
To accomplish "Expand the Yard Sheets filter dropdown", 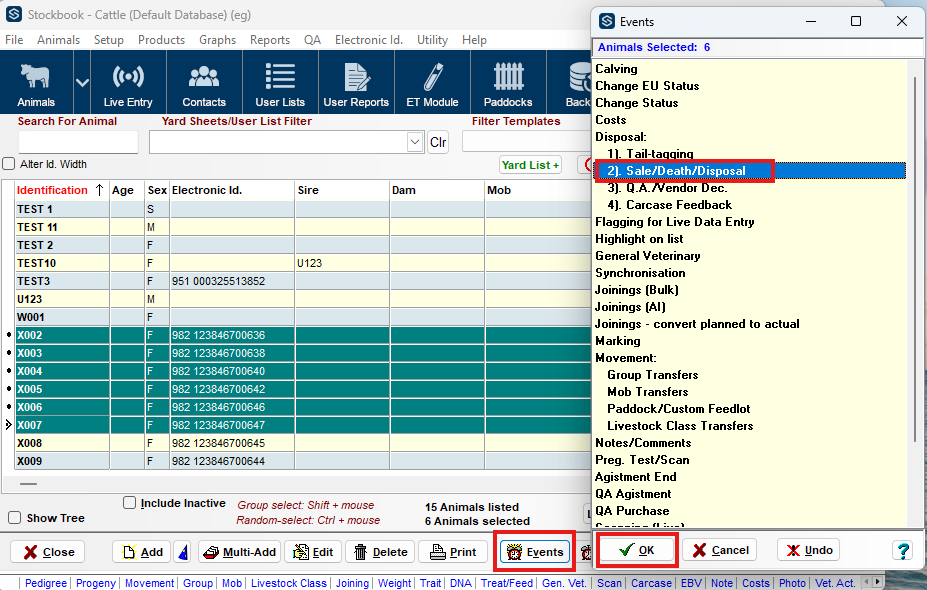I will 415,143.
